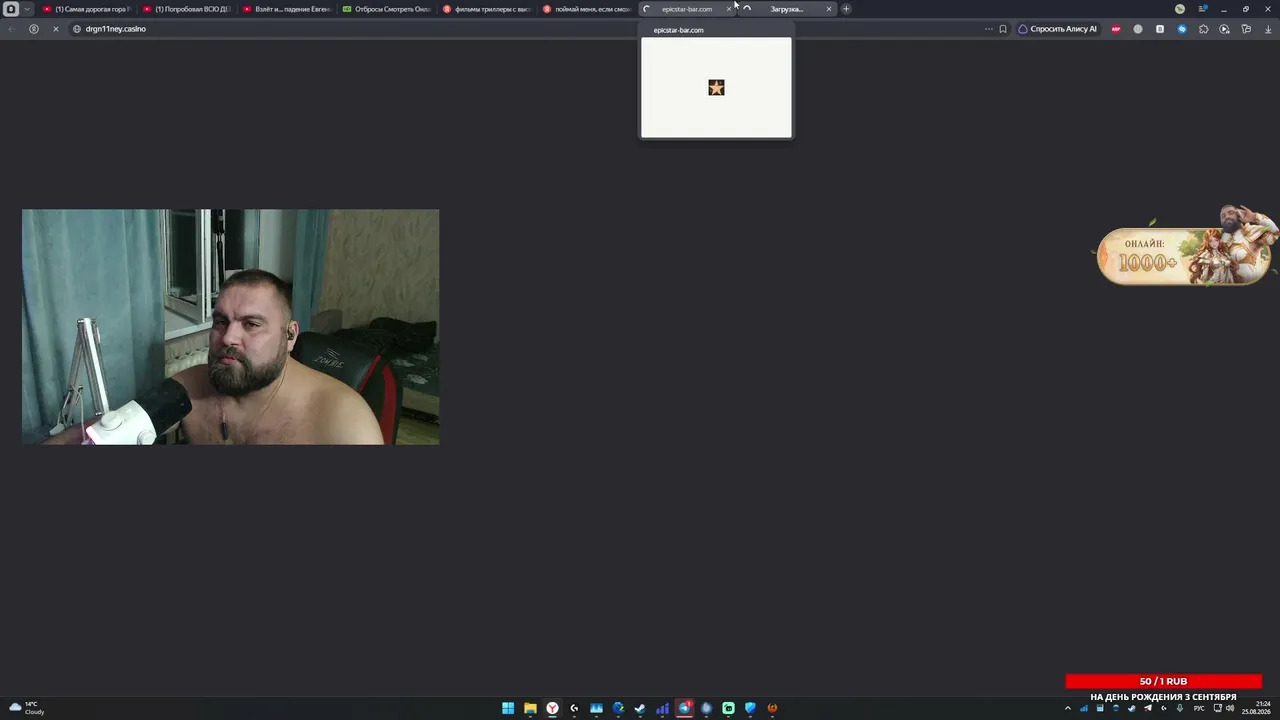This screenshot has width=1280, height=720.
Task: Open the ABP ad blocker extension
Action: pyautogui.click(x=1116, y=29)
